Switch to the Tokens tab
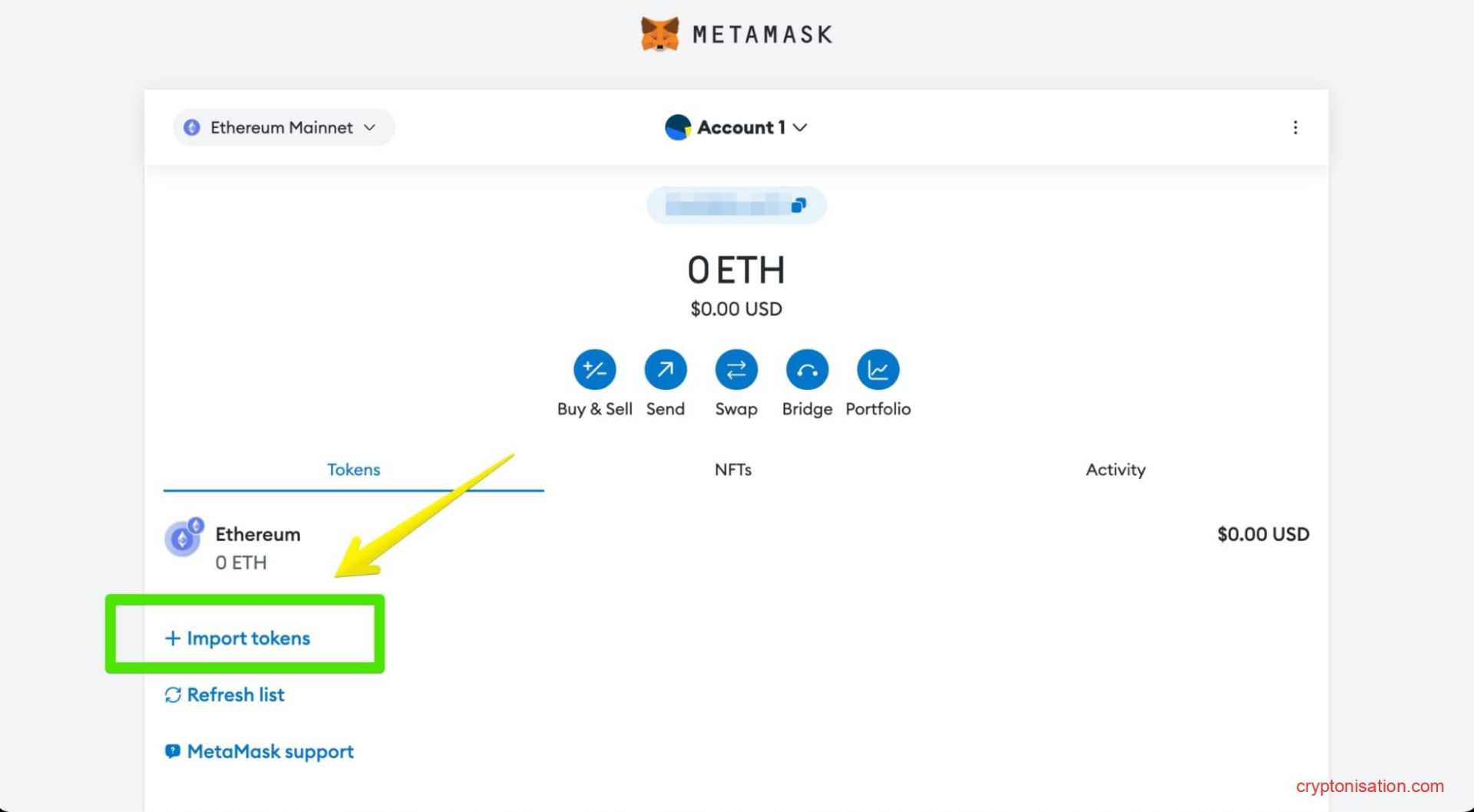The height and width of the screenshot is (812, 1474). tap(353, 470)
